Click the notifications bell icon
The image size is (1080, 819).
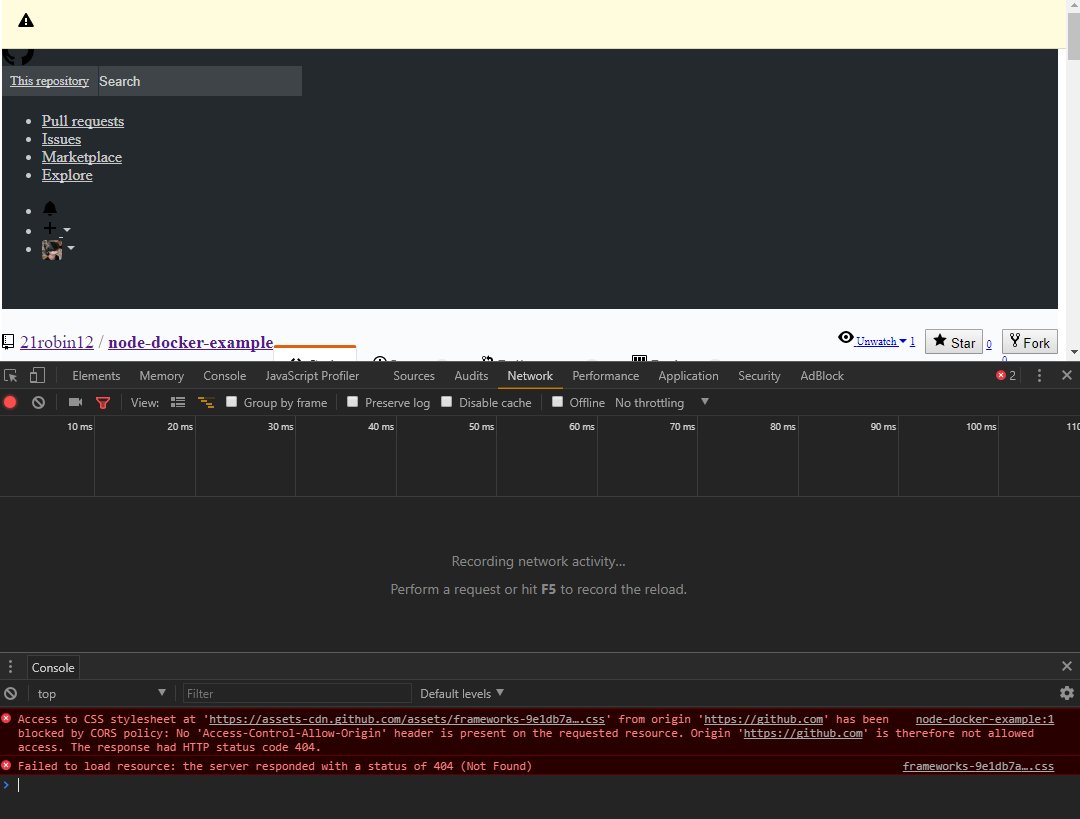point(50,208)
